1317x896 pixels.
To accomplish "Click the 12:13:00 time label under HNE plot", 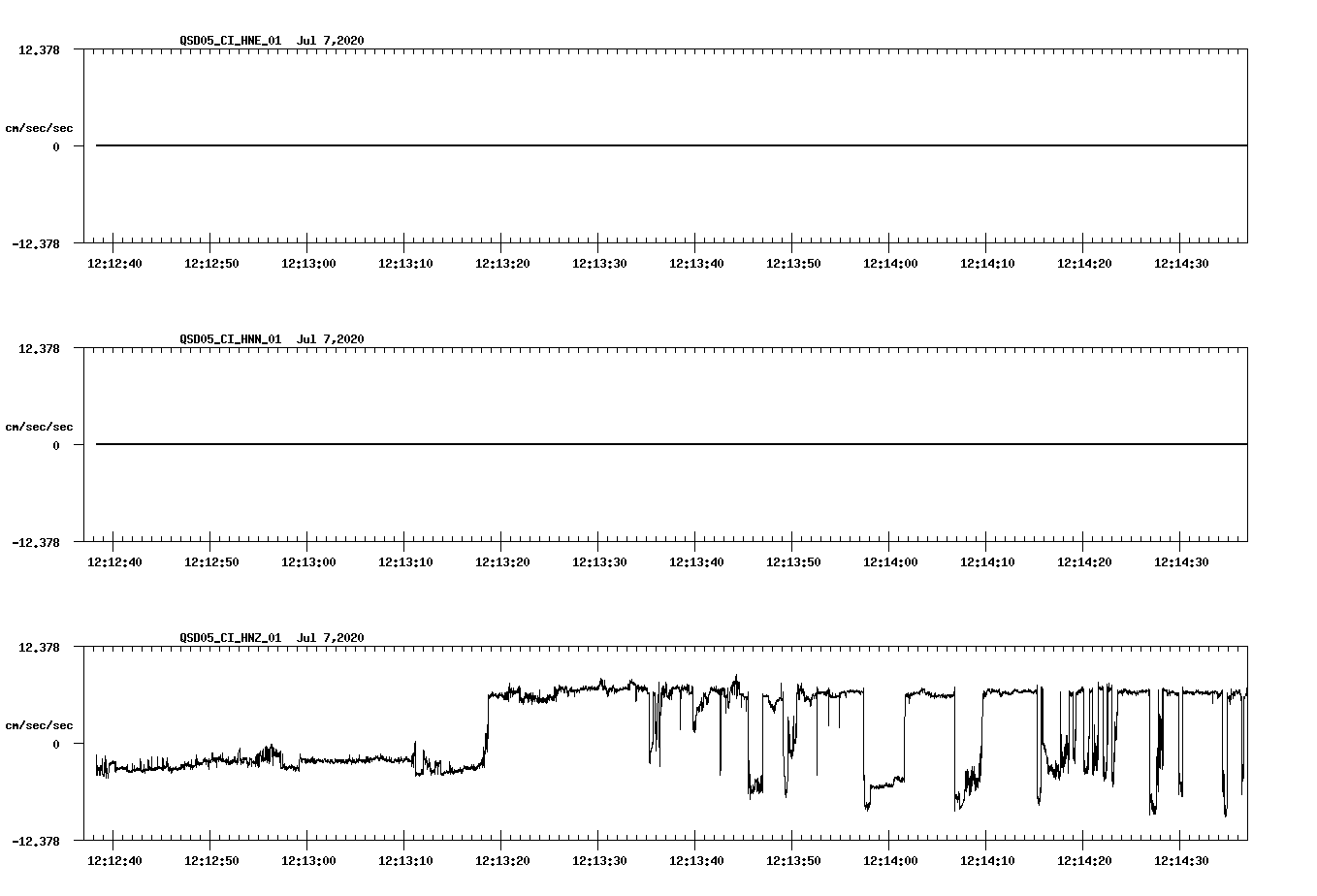I will click(308, 264).
